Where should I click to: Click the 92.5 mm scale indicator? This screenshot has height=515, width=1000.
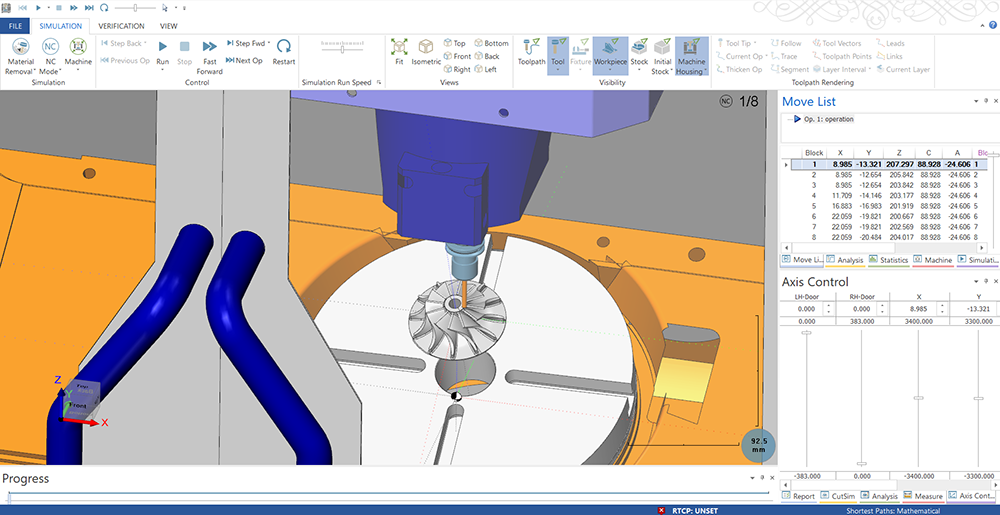758,444
